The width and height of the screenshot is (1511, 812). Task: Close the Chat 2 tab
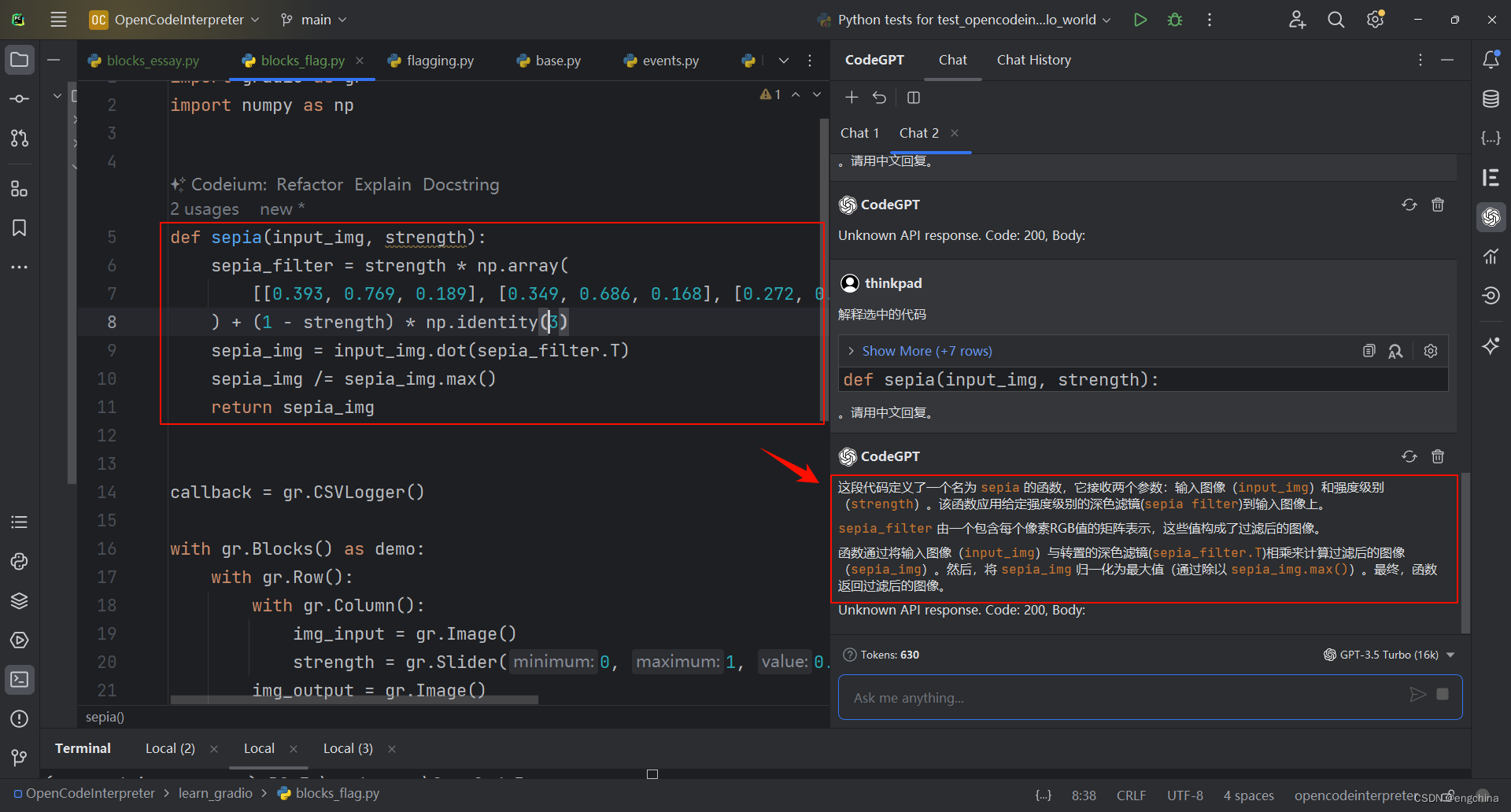(955, 133)
